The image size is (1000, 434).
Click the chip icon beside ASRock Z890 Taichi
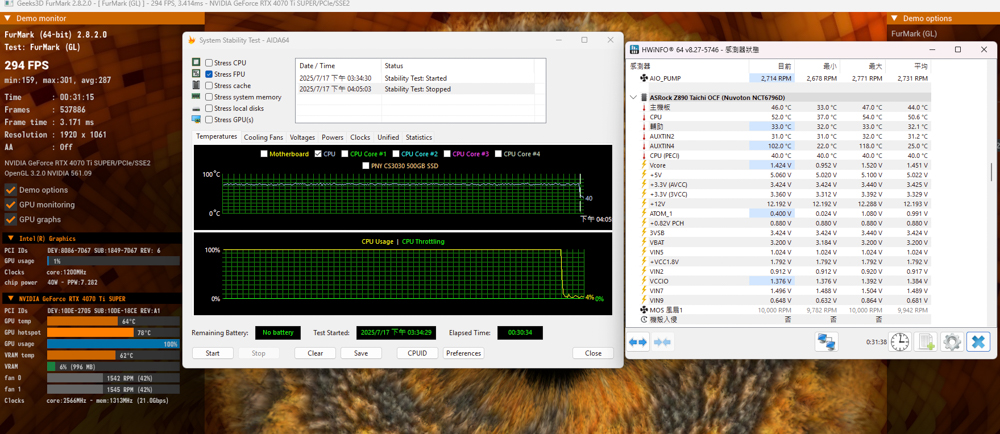pyautogui.click(x=643, y=98)
